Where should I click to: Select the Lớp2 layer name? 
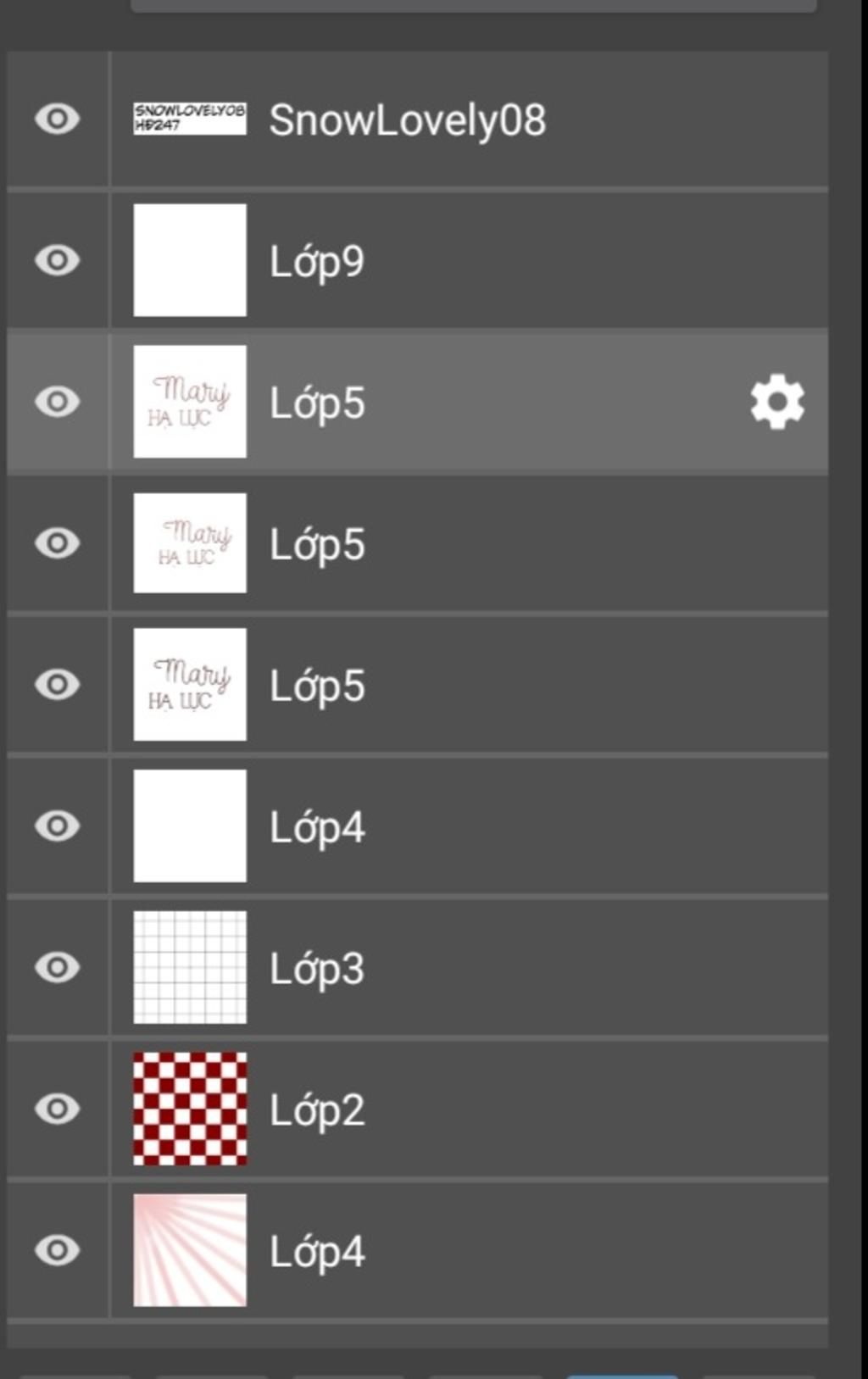317,1110
